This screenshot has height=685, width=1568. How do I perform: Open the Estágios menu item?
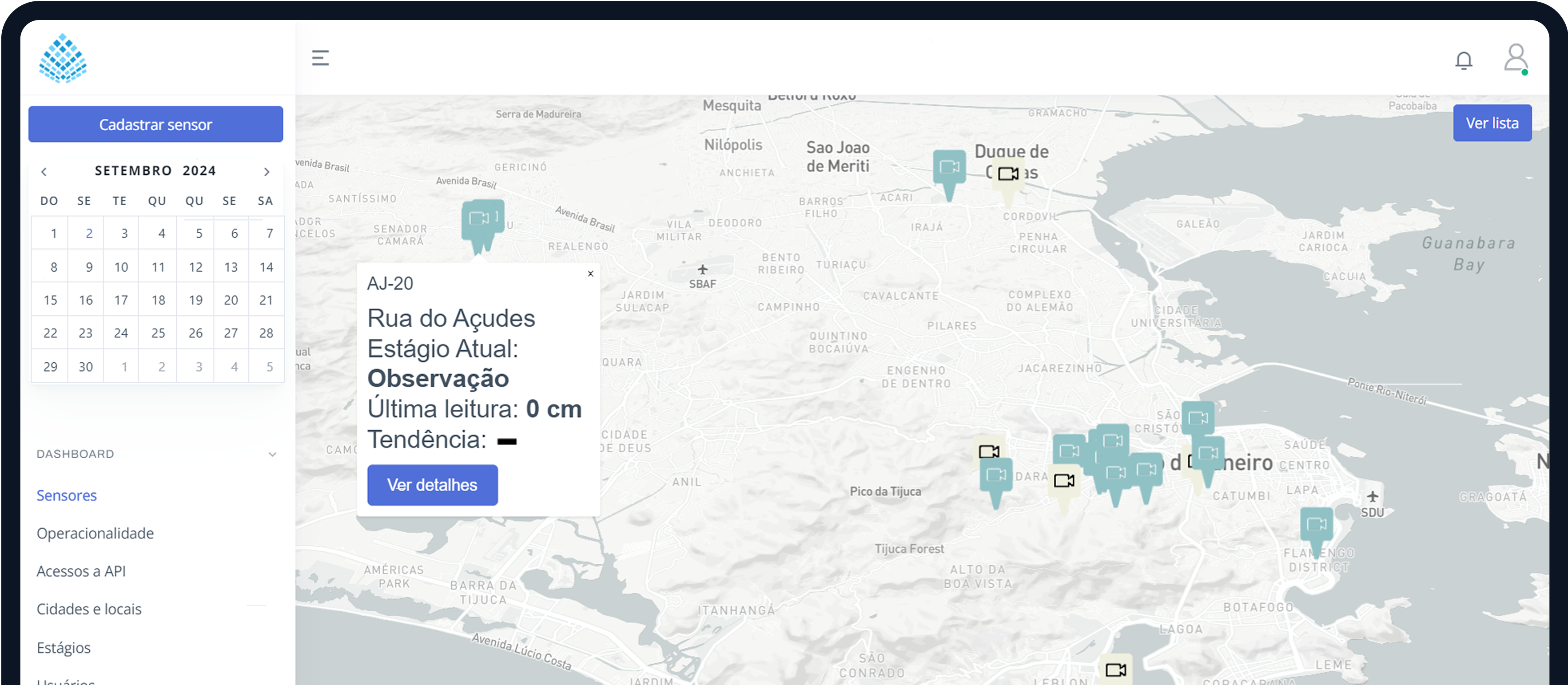(x=64, y=647)
